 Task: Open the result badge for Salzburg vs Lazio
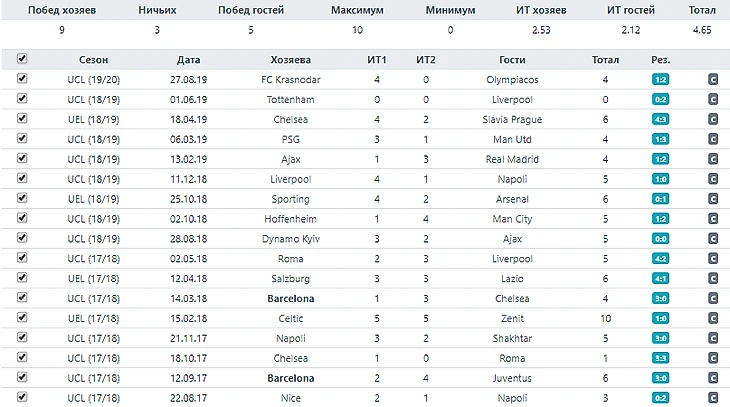(x=660, y=278)
